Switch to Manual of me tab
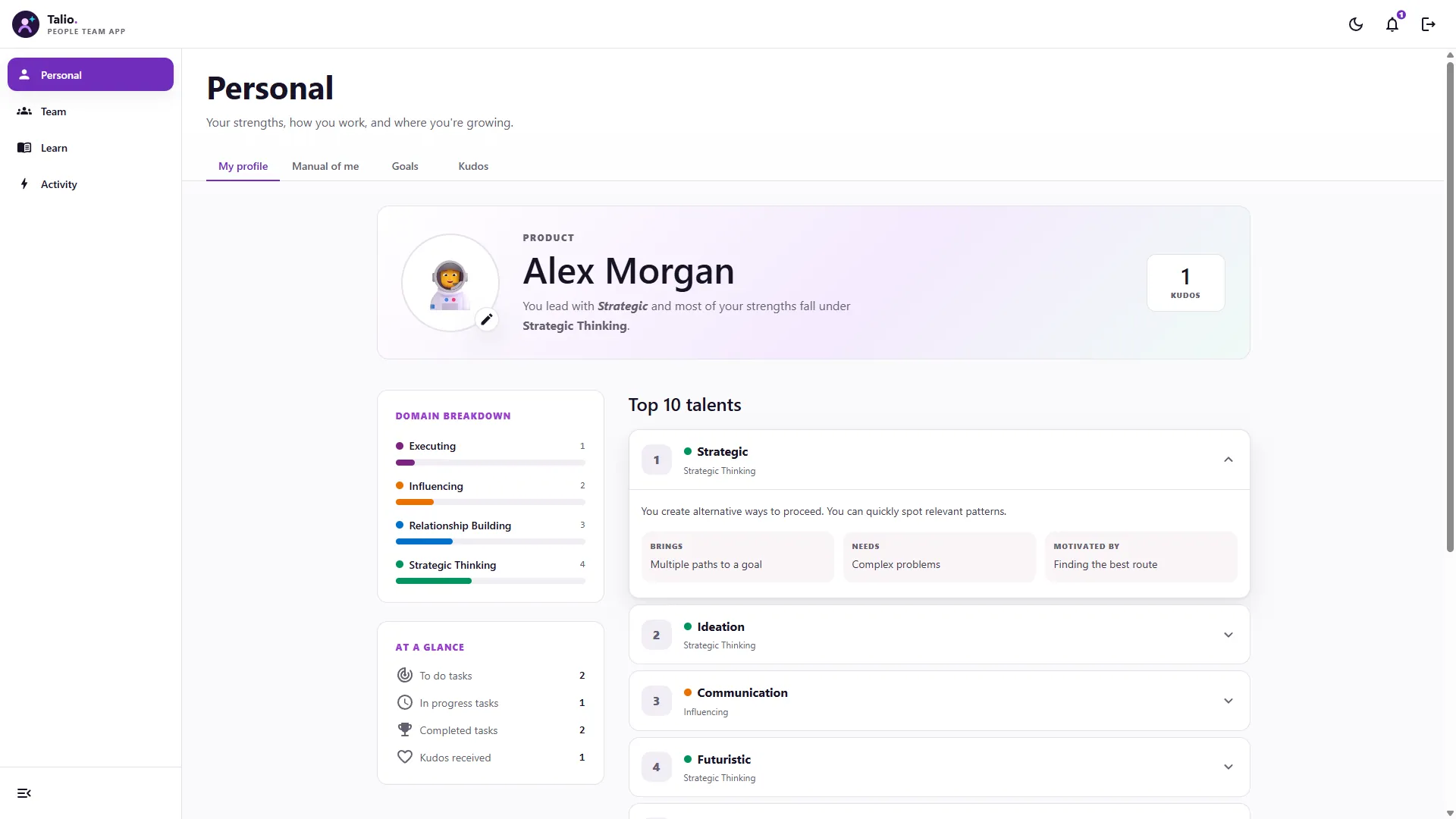Image resolution: width=1456 pixels, height=819 pixels. pyautogui.click(x=325, y=166)
